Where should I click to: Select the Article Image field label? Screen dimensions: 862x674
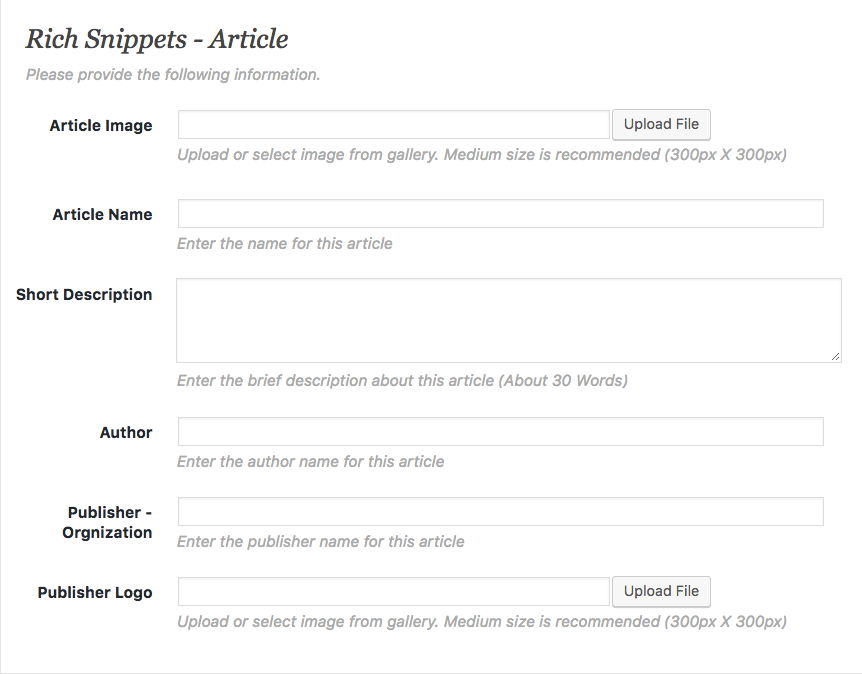(x=100, y=125)
